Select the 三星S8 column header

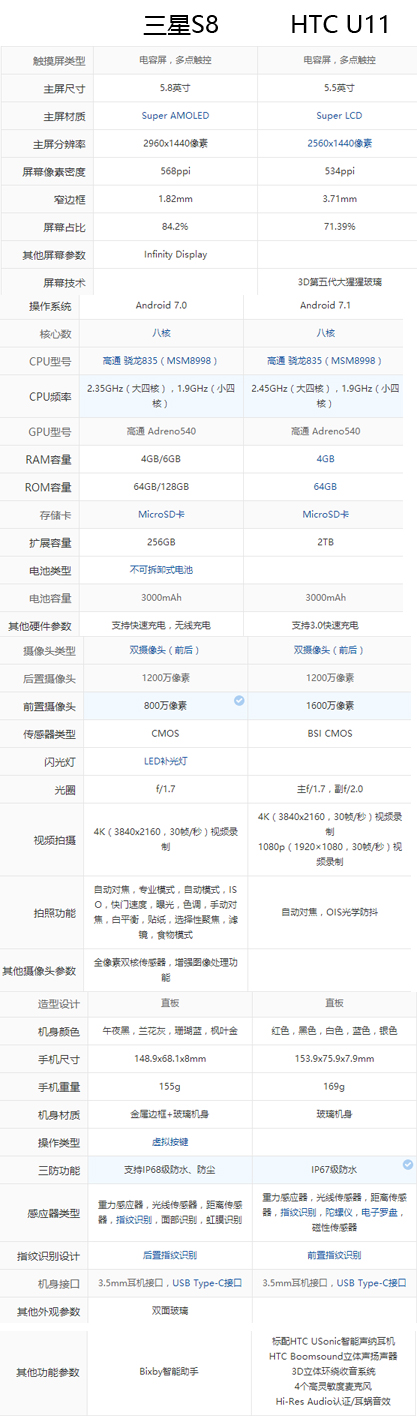coord(181,23)
